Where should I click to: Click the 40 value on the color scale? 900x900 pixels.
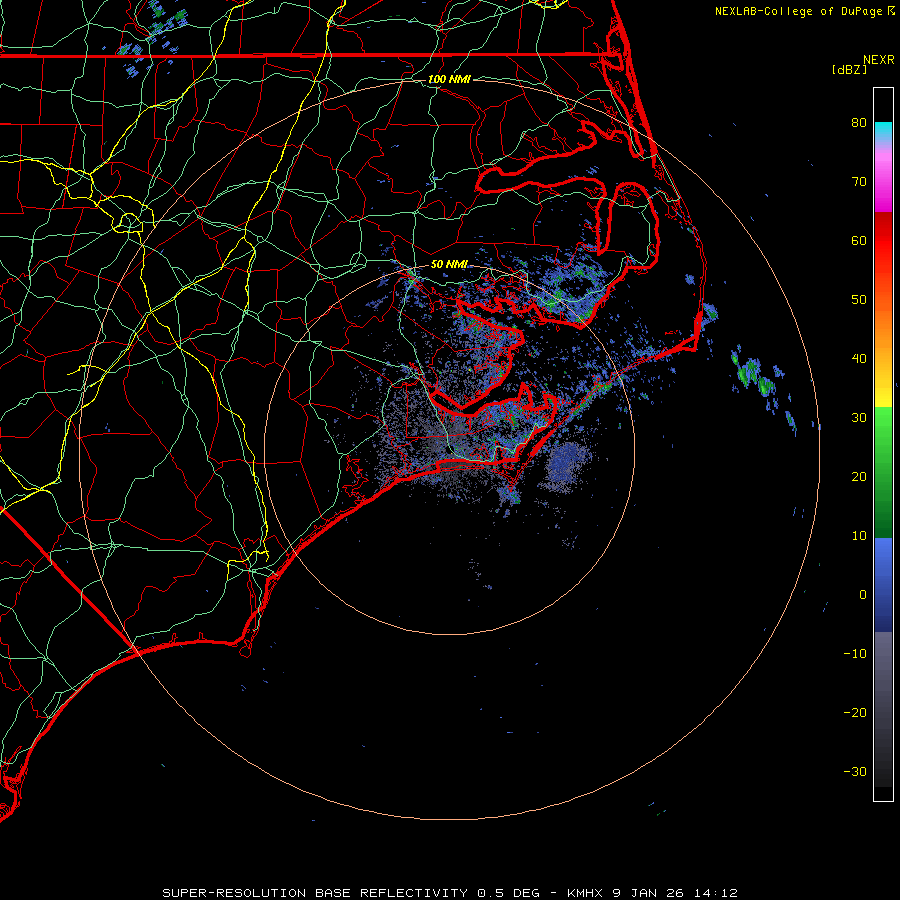(x=859, y=359)
